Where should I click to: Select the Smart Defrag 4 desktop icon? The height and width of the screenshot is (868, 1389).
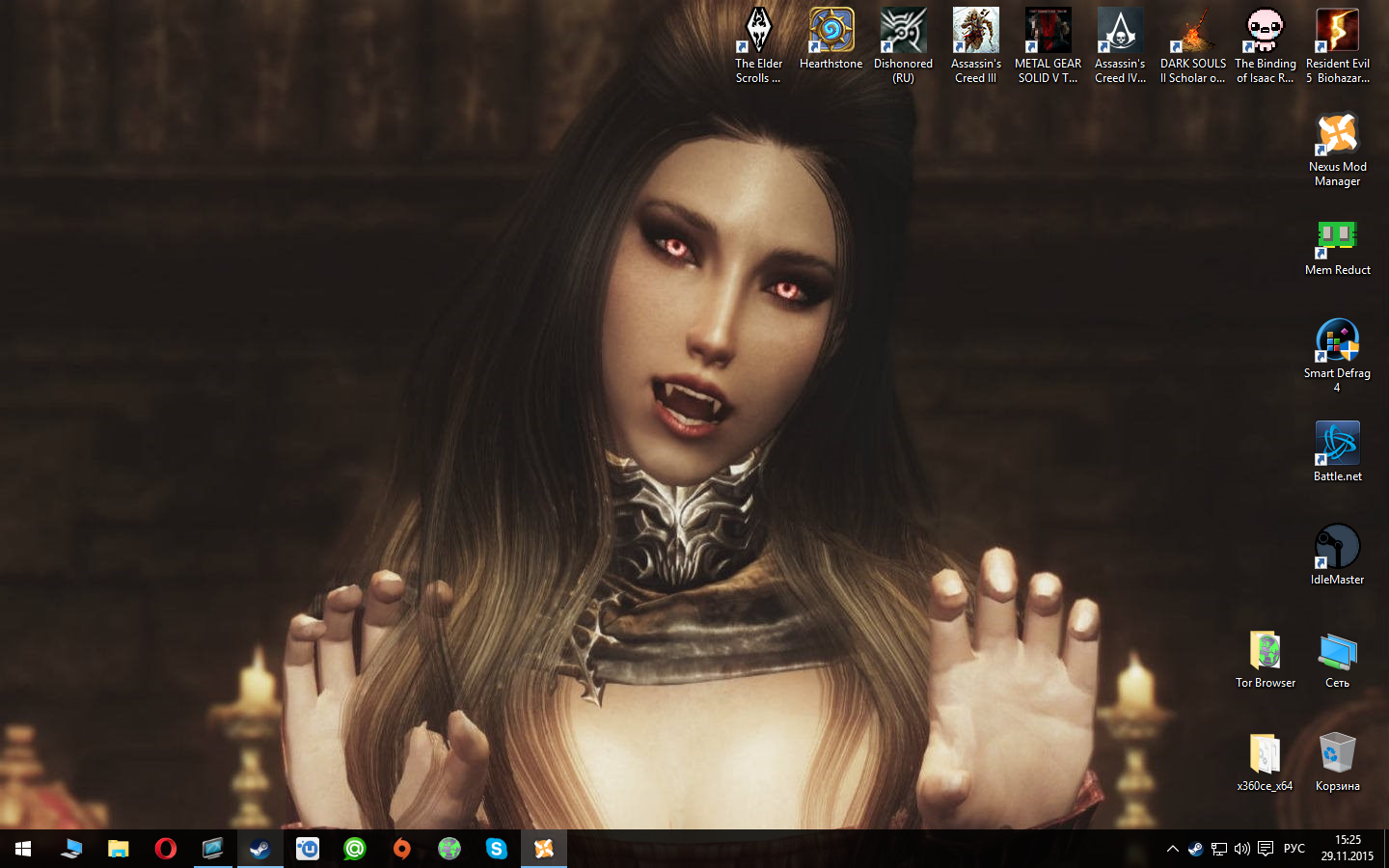coord(1337,355)
